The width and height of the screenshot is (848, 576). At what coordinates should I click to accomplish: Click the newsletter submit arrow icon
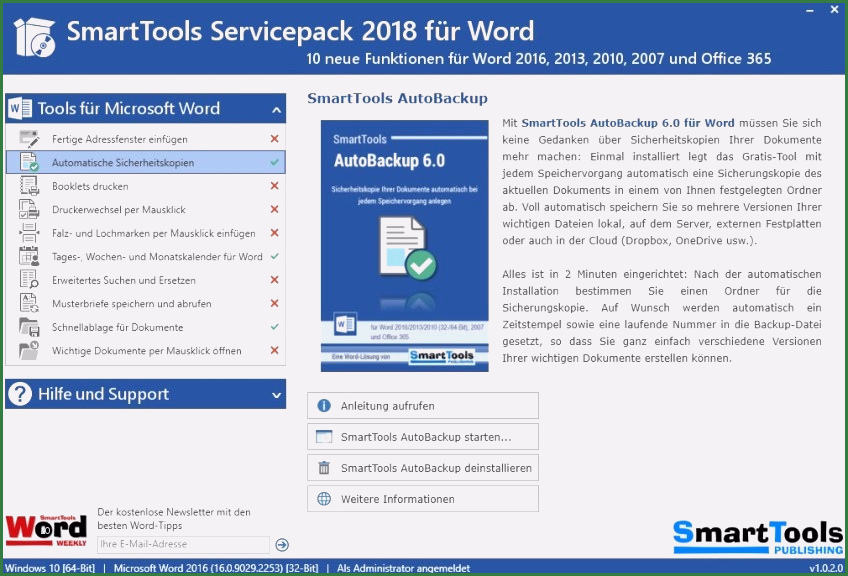(x=282, y=545)
